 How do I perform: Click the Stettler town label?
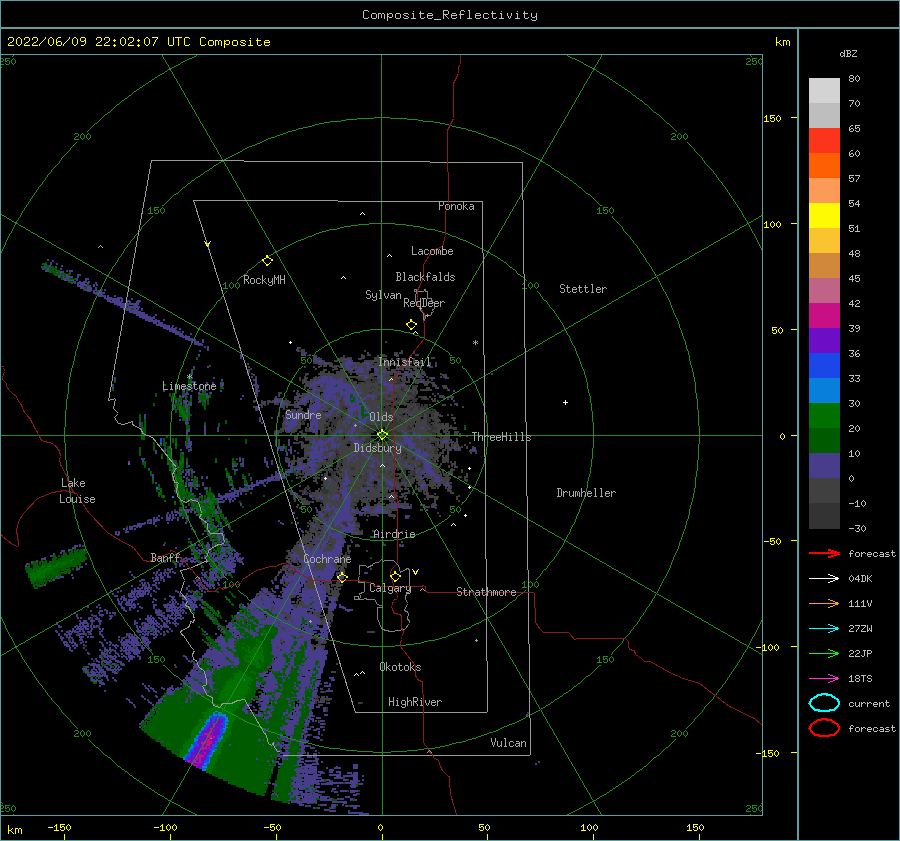(x=583, y=289)
